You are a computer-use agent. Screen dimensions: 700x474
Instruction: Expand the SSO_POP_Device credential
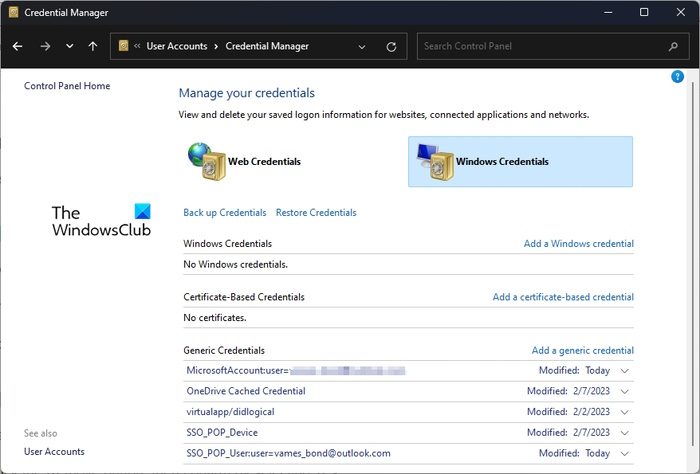pos(625,432)
